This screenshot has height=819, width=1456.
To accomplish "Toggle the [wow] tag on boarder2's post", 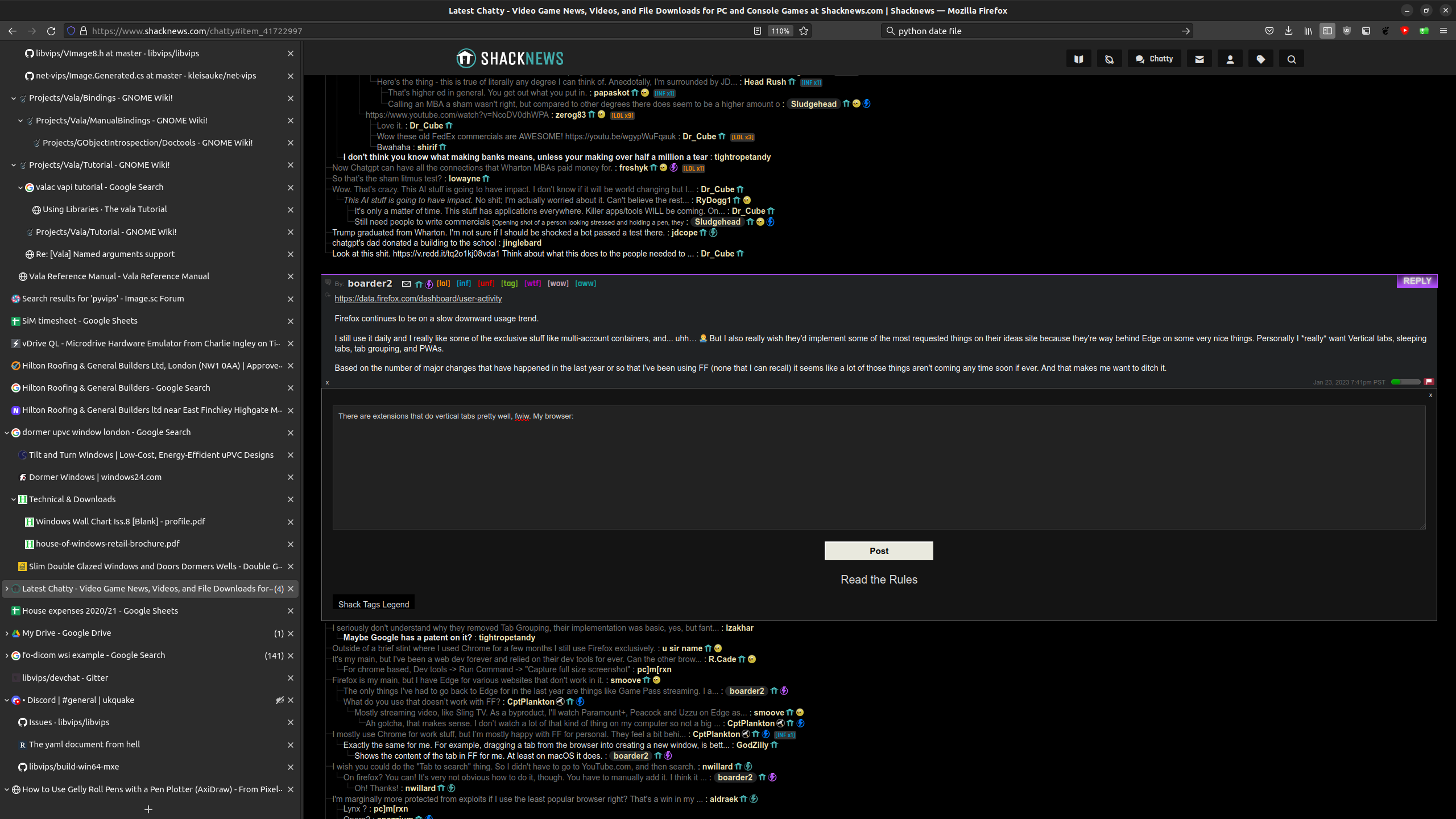I will (558, 283).
